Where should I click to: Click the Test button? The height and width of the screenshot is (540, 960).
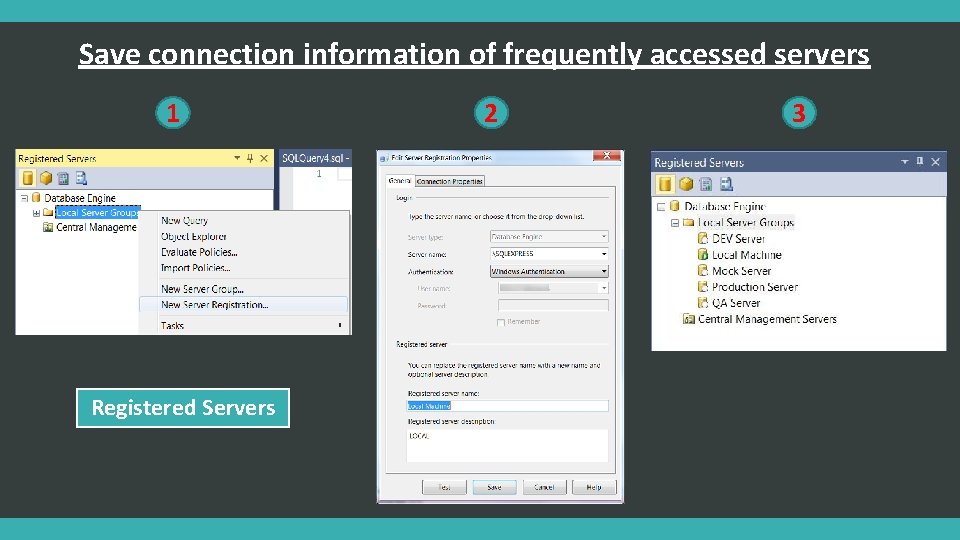tap(444, 487)
